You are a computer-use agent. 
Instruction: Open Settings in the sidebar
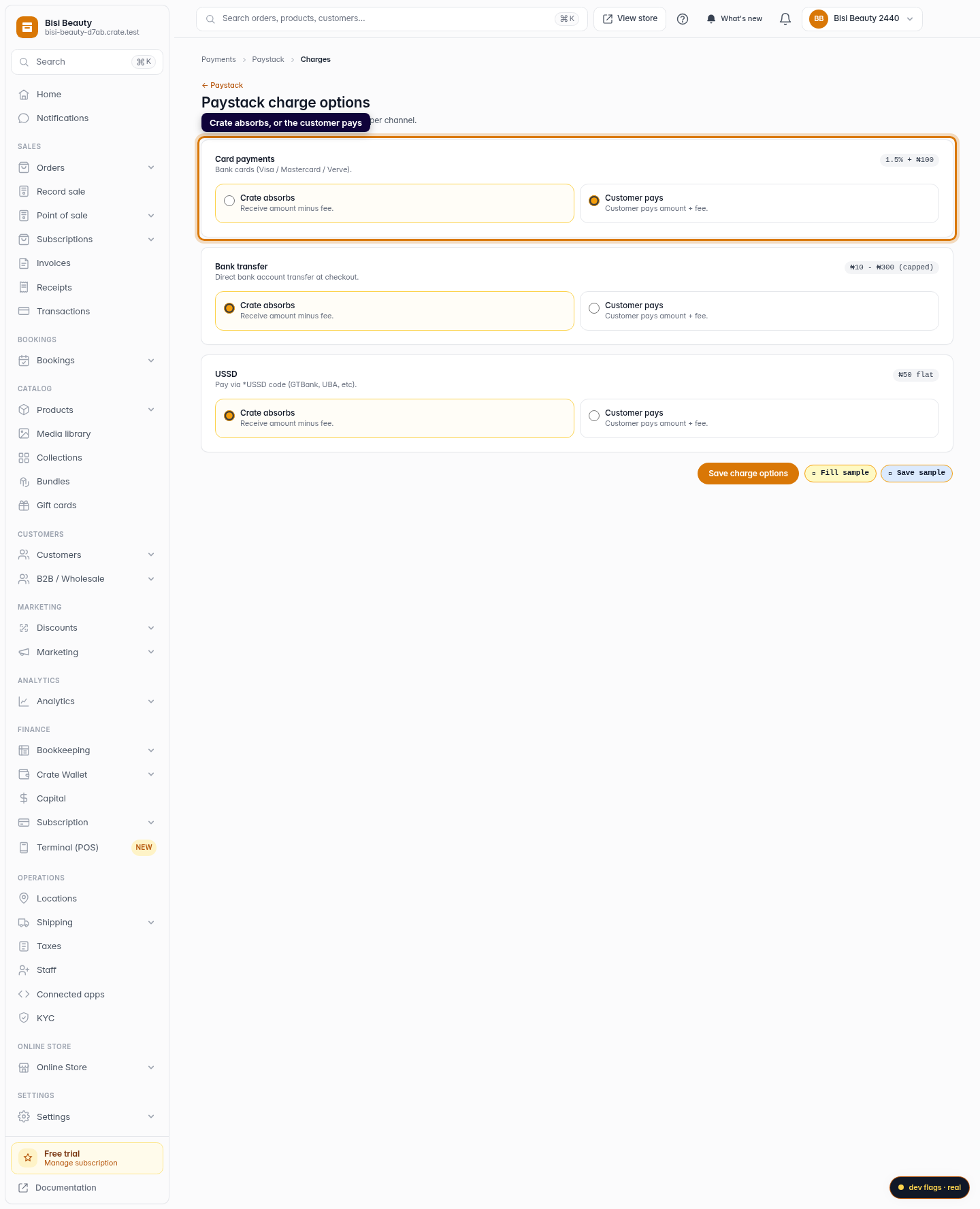pos(87,1116)
